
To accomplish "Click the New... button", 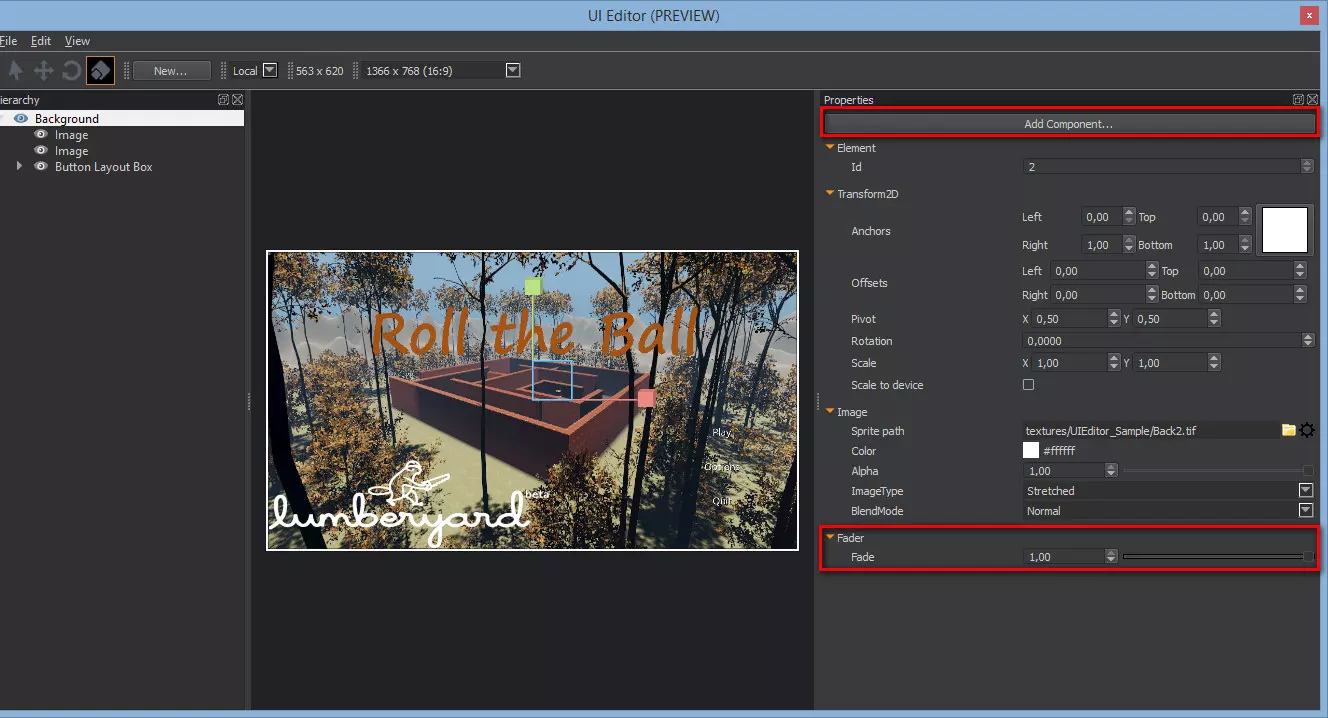I will click(171, 71).
